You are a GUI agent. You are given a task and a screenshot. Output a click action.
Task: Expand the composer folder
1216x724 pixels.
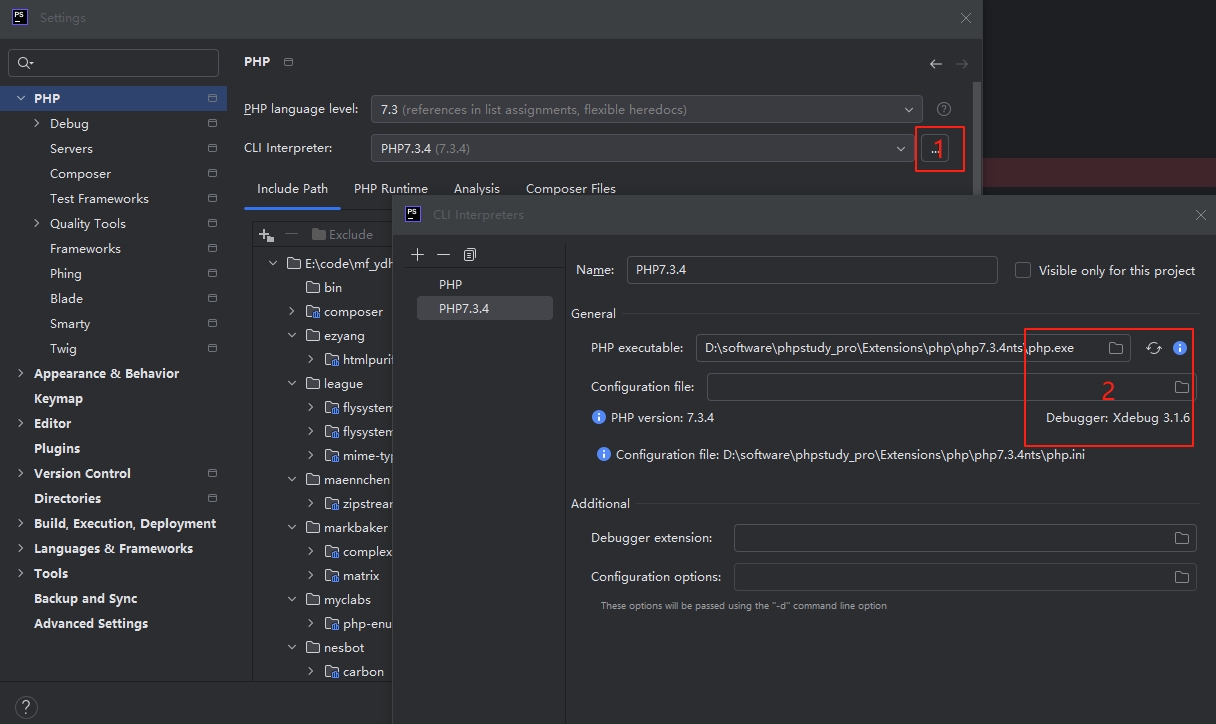(292, 311)
